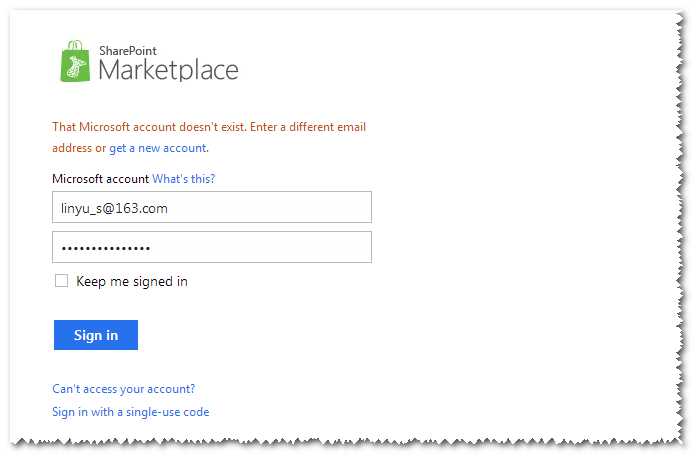Open the "What's this?" help link
The image size is (700, 461).
click(183, 179)
